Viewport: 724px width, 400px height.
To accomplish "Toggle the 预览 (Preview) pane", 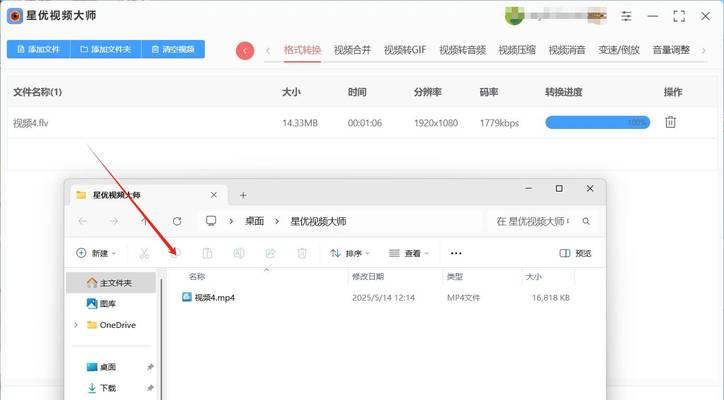I will click(575, 253).
